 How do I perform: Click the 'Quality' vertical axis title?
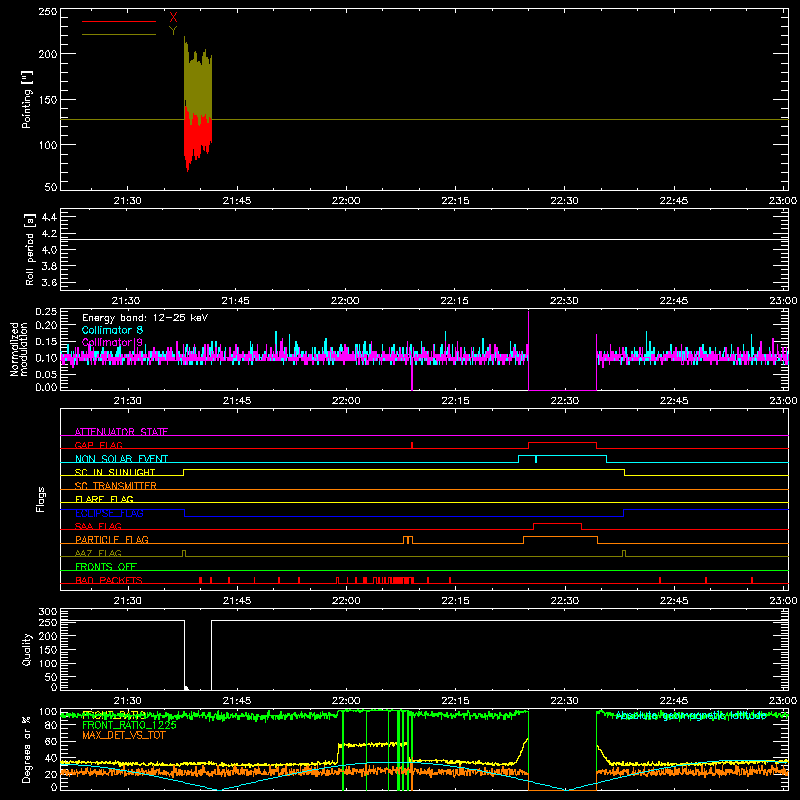click(27, 649)
